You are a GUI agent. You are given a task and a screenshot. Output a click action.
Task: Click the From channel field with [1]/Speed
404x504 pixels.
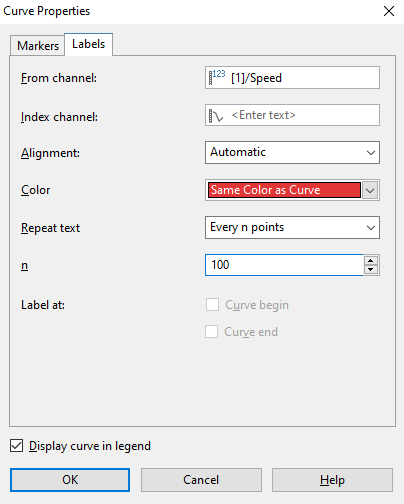click(292, 77)
